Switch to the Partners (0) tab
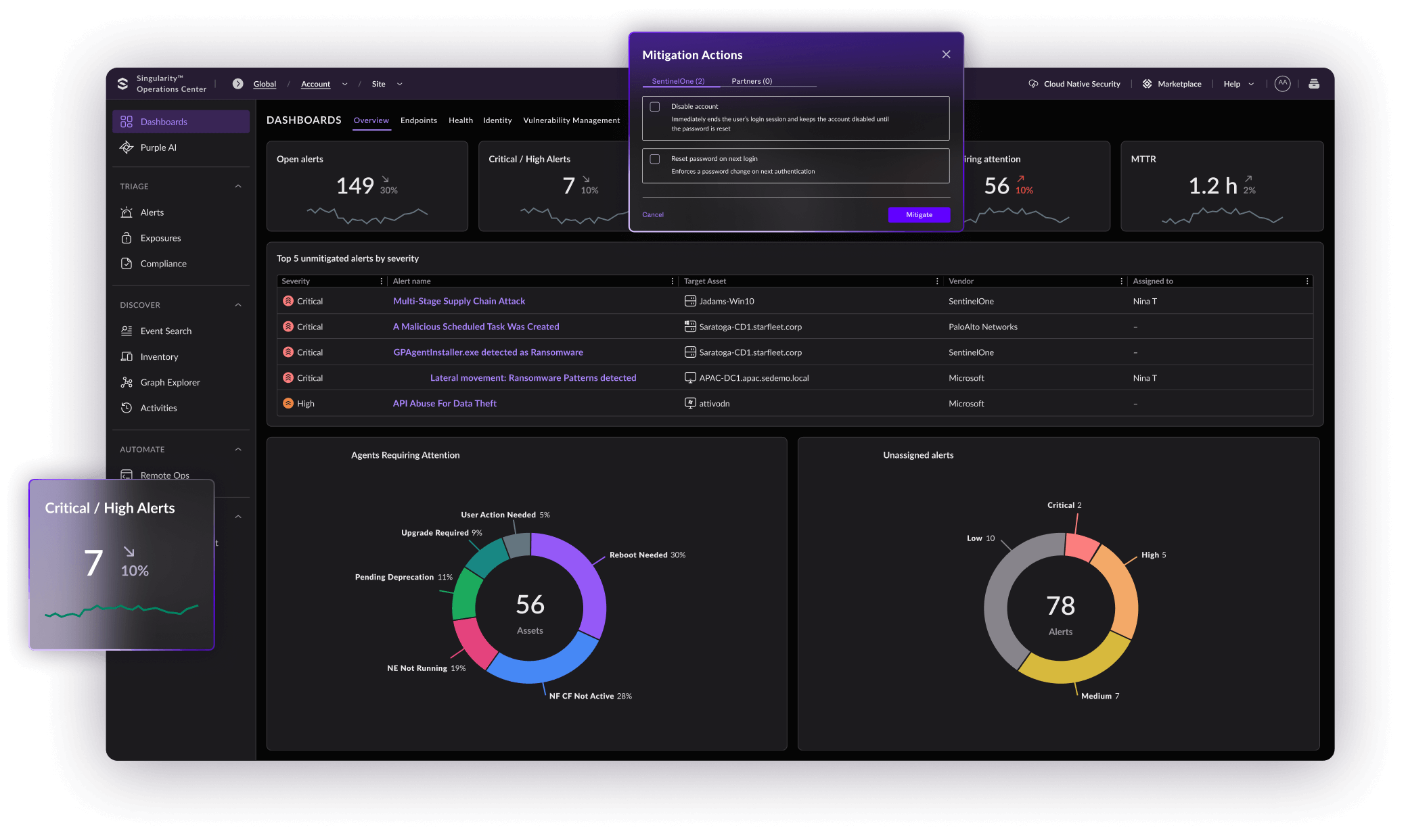This screenshot has width=1408, height=840. pyautogui.click(x=751, y=81)
